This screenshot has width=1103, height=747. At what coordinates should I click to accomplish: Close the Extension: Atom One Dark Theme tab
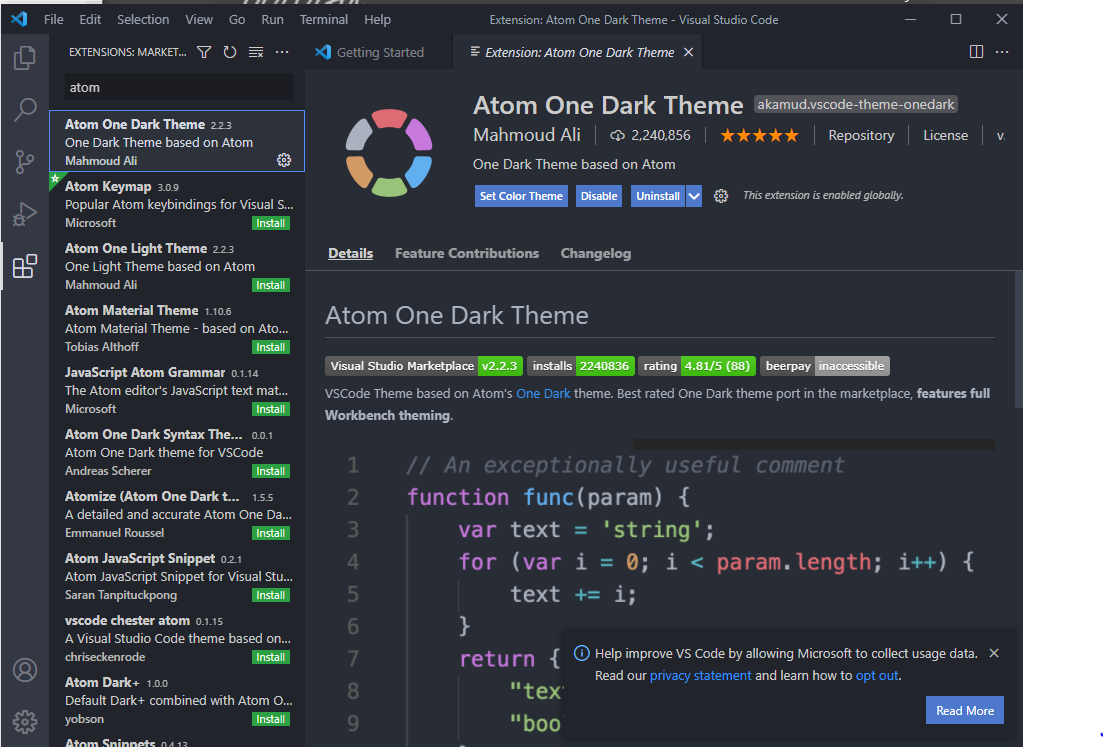[689, 52]
